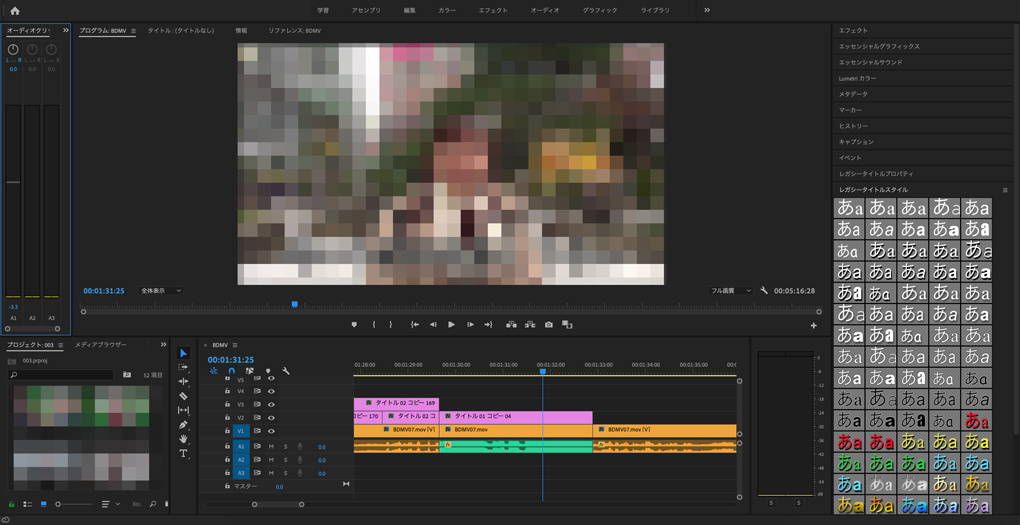Open the メディアブラウザー tab
Viewport: 1020px width, 525px height.
[x=101, y=345]
